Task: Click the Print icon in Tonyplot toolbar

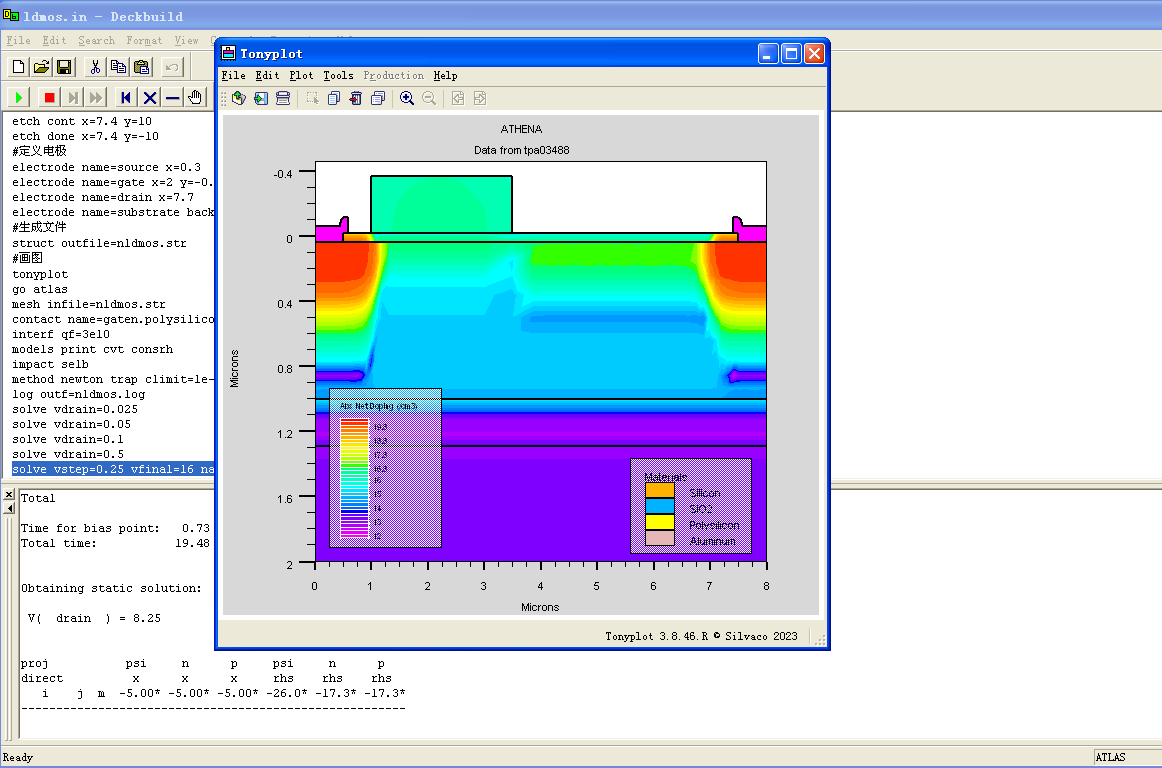Action: click(x=281, y=98)
